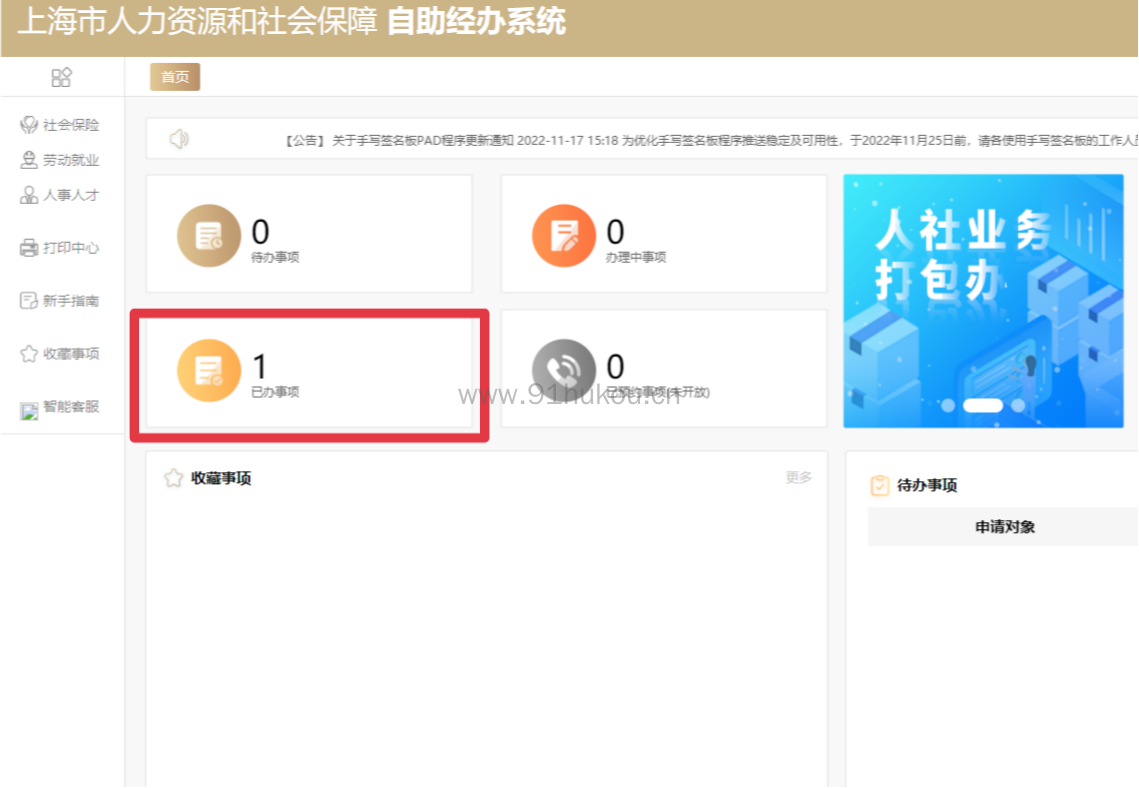Open the 已办事项 card showing 1
The image size is (1139, 788).
click(x=309, y=372)
